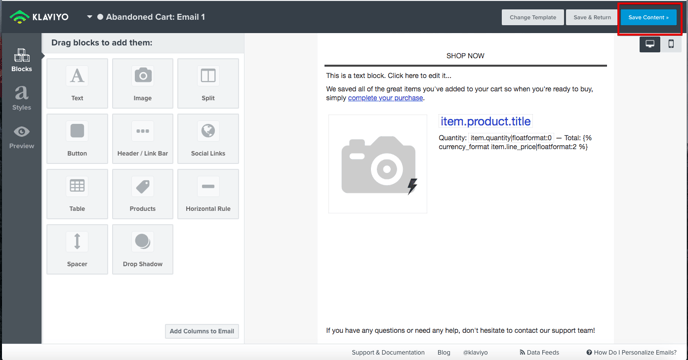Switch to mobile preview mode
The height and width of the screenshot is (360, 688).
(671, 44)
